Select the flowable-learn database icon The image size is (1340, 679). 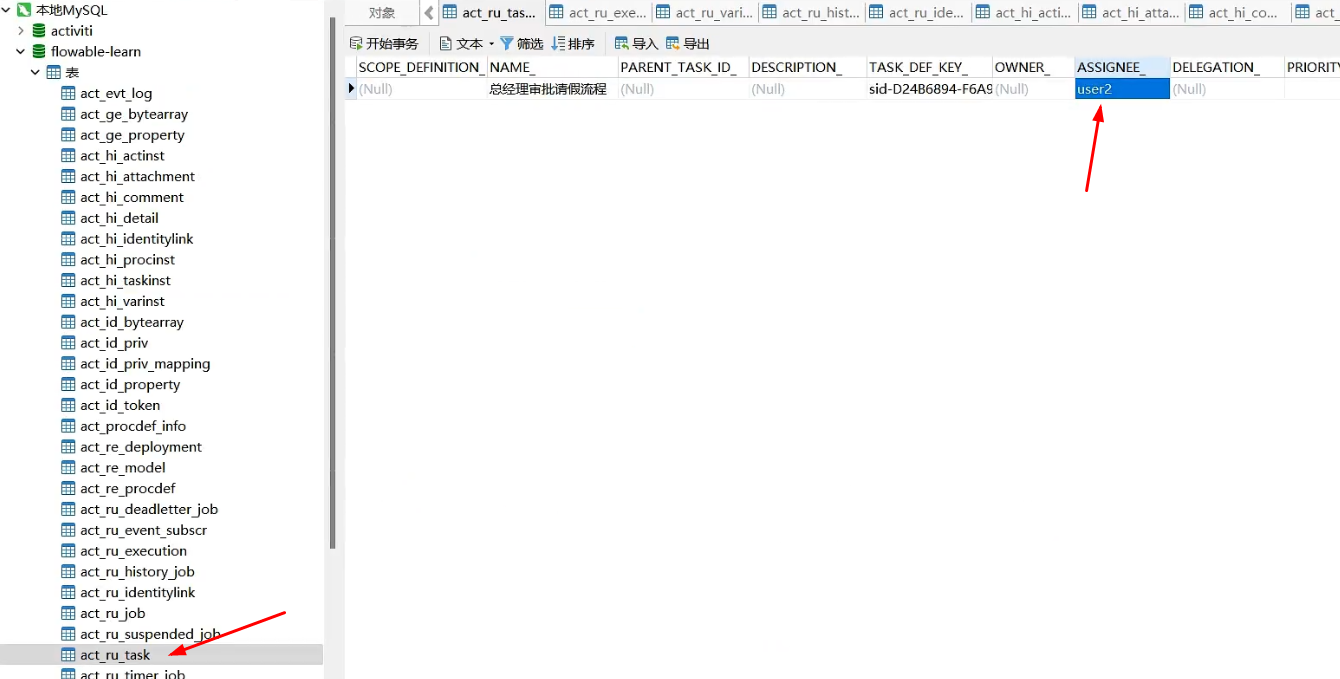[39, 52]
